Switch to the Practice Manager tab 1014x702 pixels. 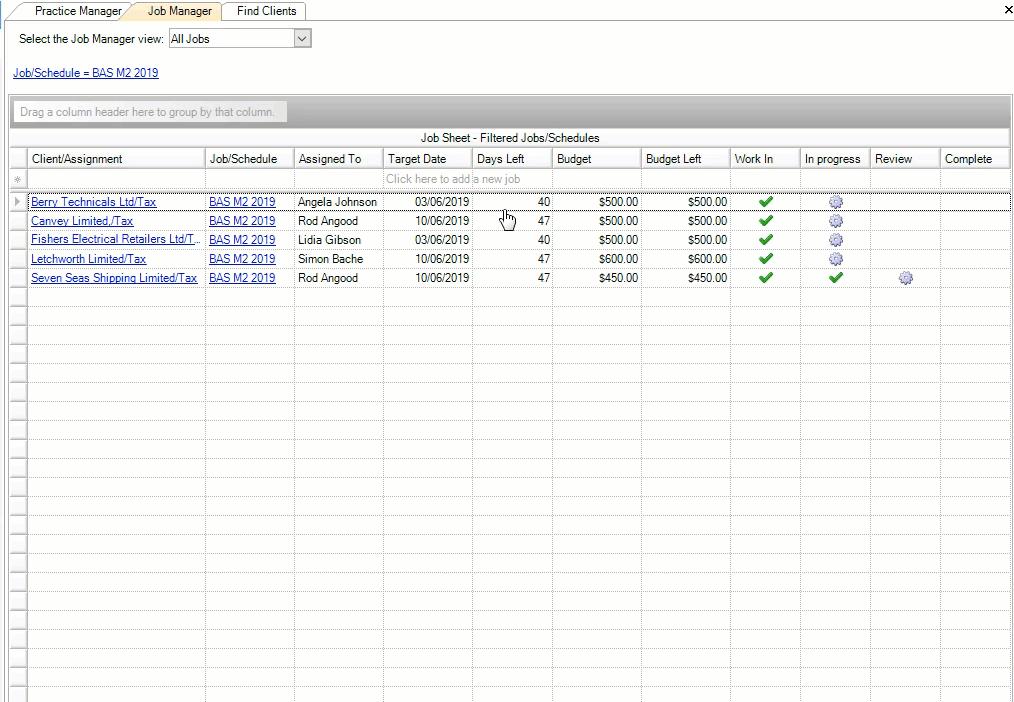[x=77, y=11]
